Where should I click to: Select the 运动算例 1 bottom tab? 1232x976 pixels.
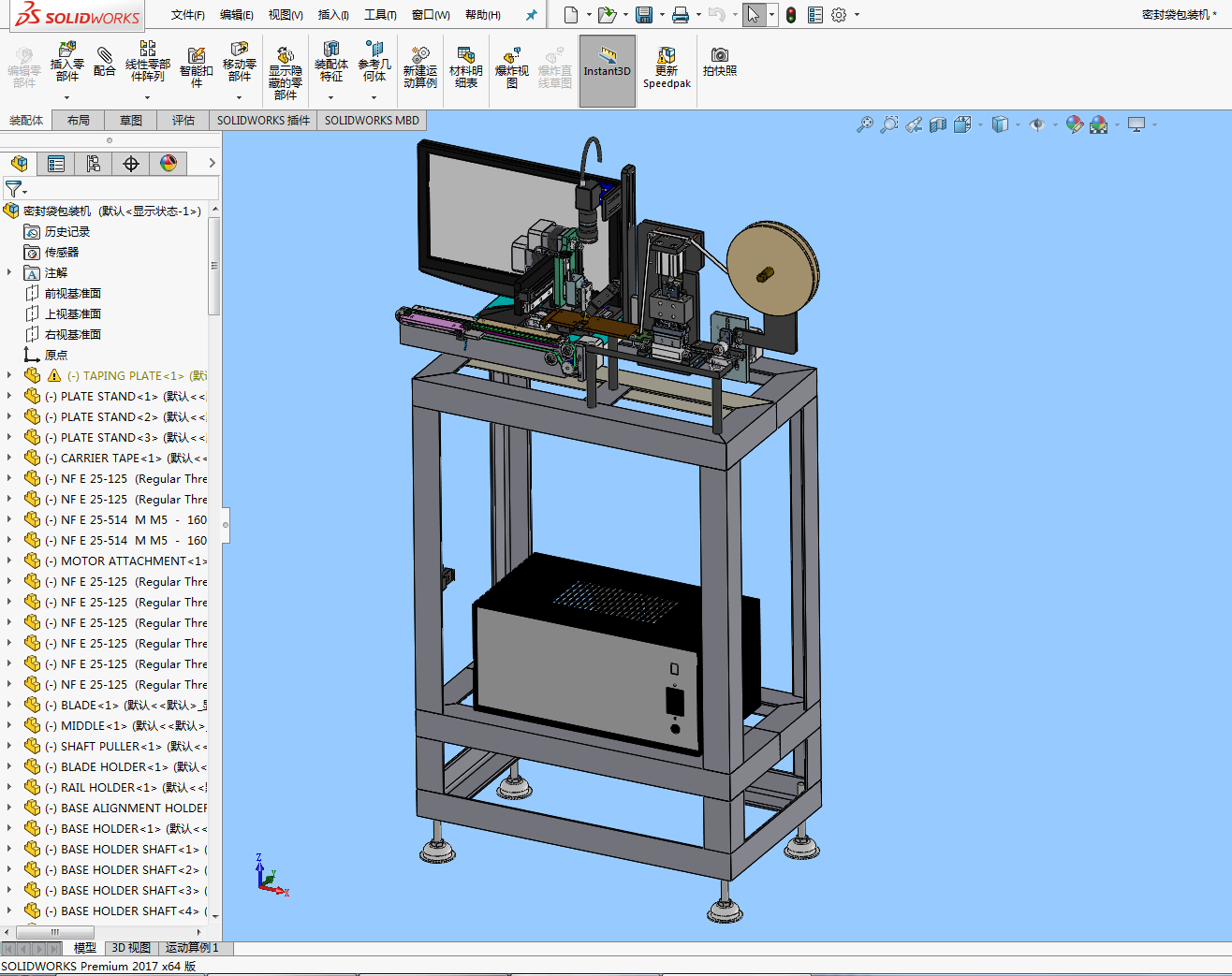[192, 948]
